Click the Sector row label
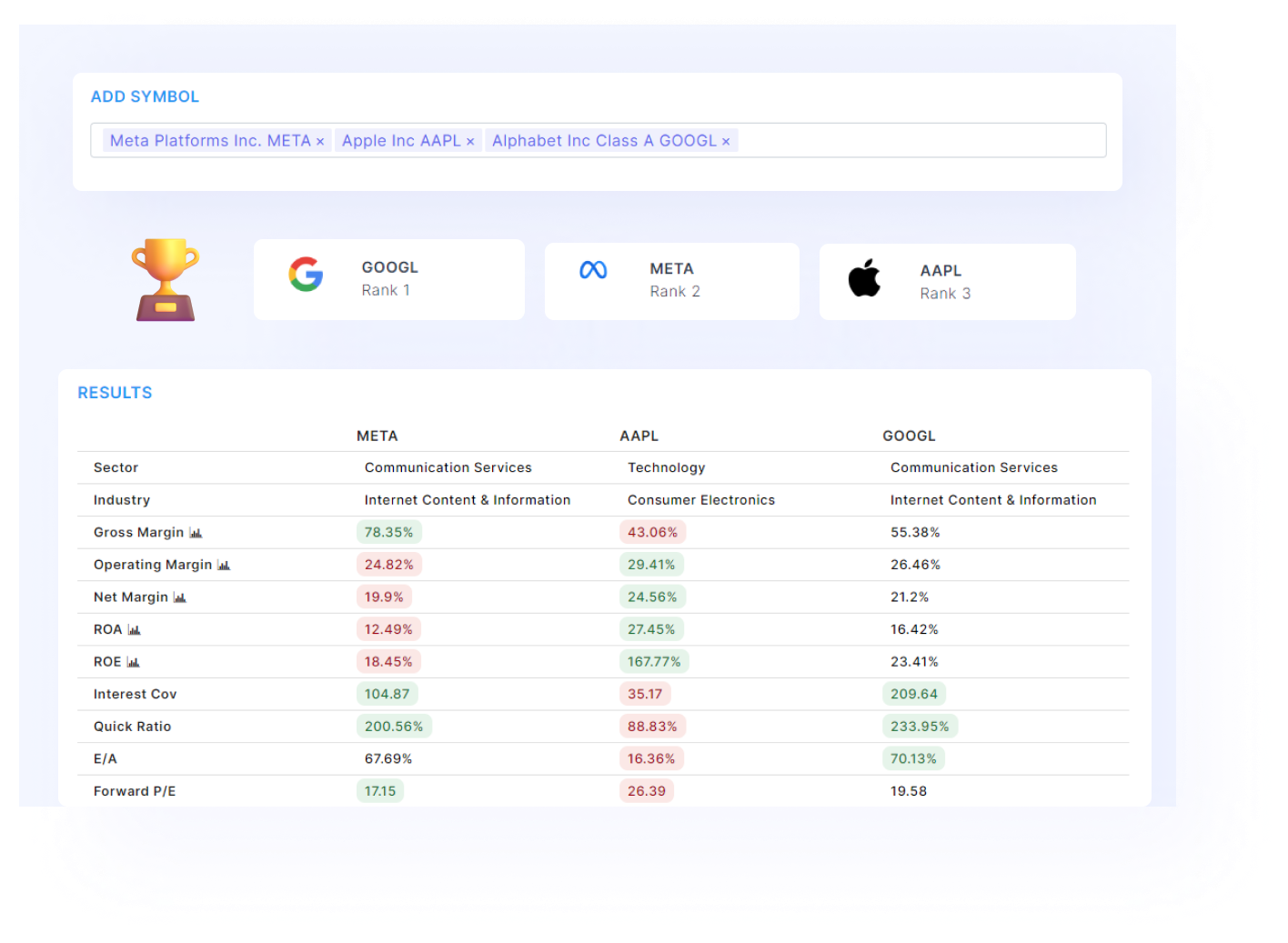 point(116,467)
